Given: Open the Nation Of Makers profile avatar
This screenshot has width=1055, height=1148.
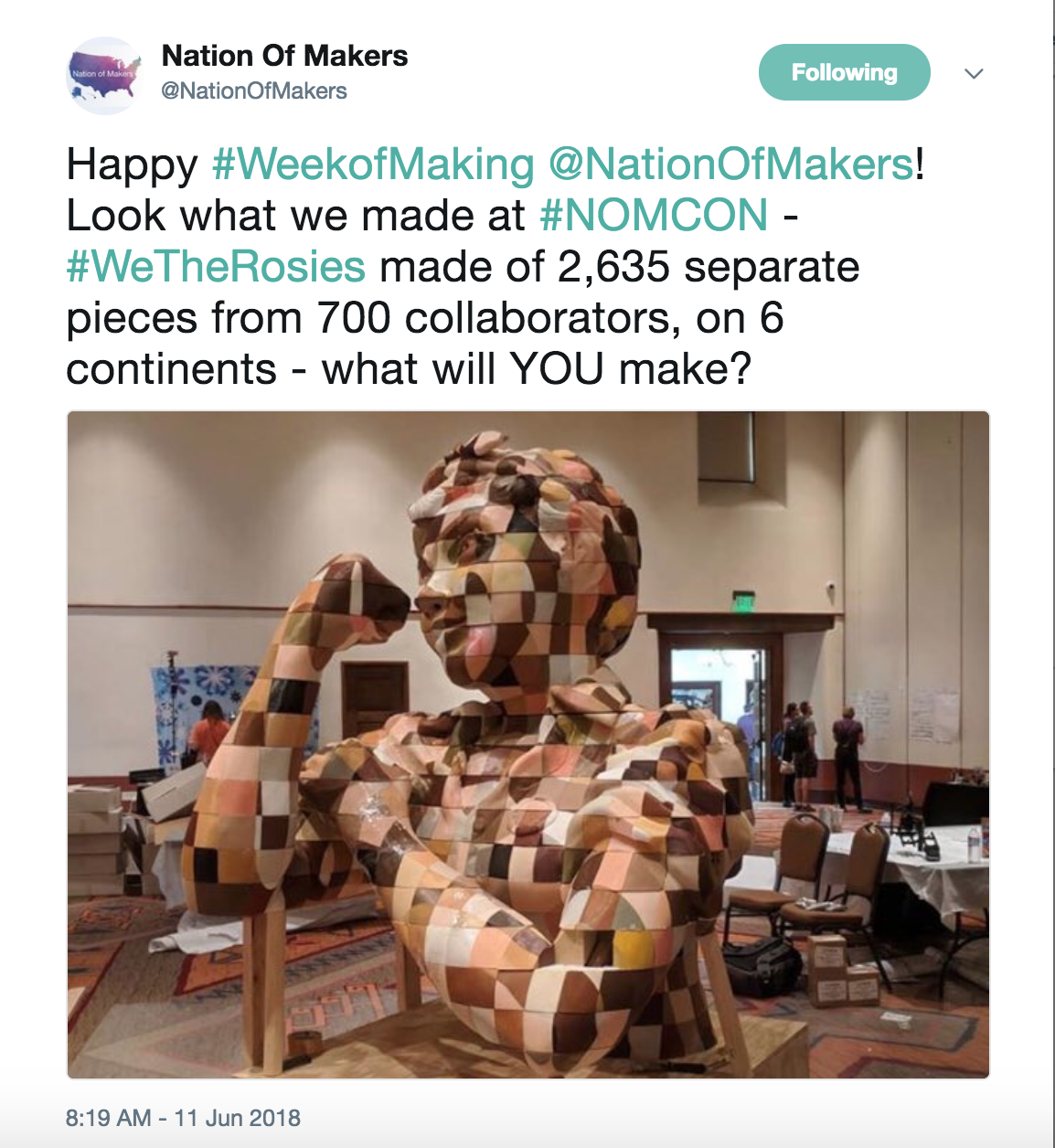Looking at the screenshot, I should [x=105, y=76].
